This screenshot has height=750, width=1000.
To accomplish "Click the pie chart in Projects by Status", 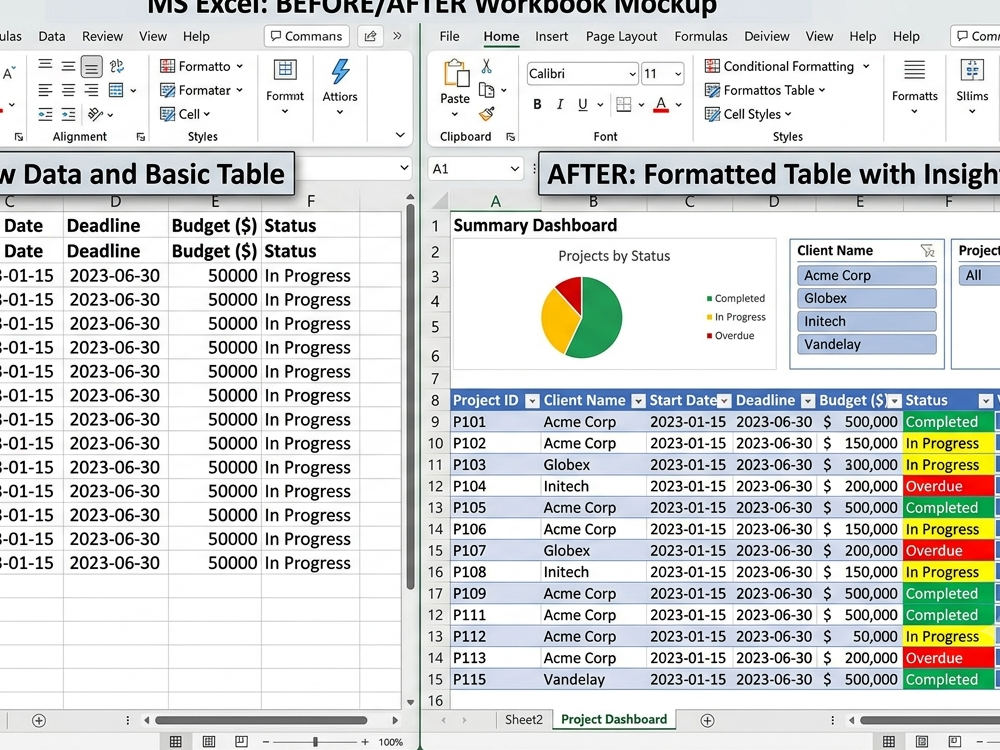I will point(582,317).
